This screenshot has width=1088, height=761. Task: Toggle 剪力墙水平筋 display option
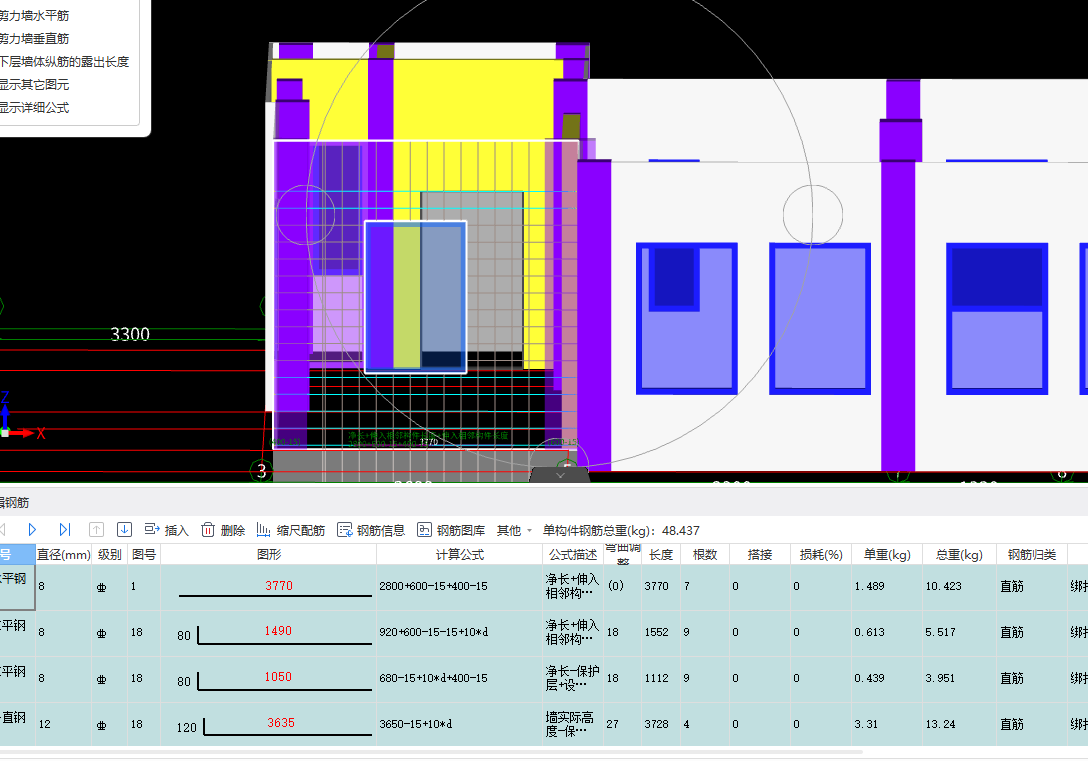(x=34, y=15)
